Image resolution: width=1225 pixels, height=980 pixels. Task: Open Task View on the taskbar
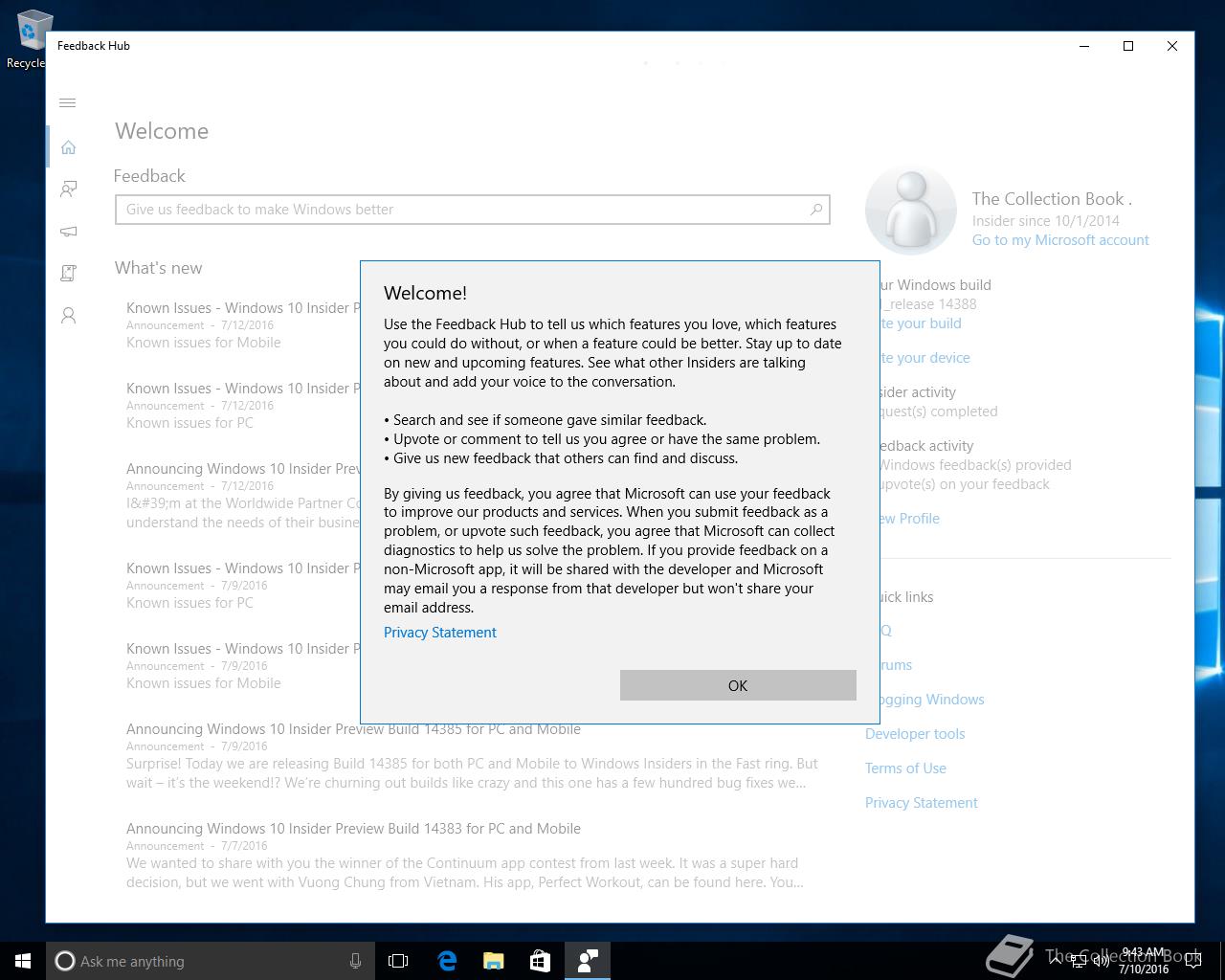tap(398, 961)
